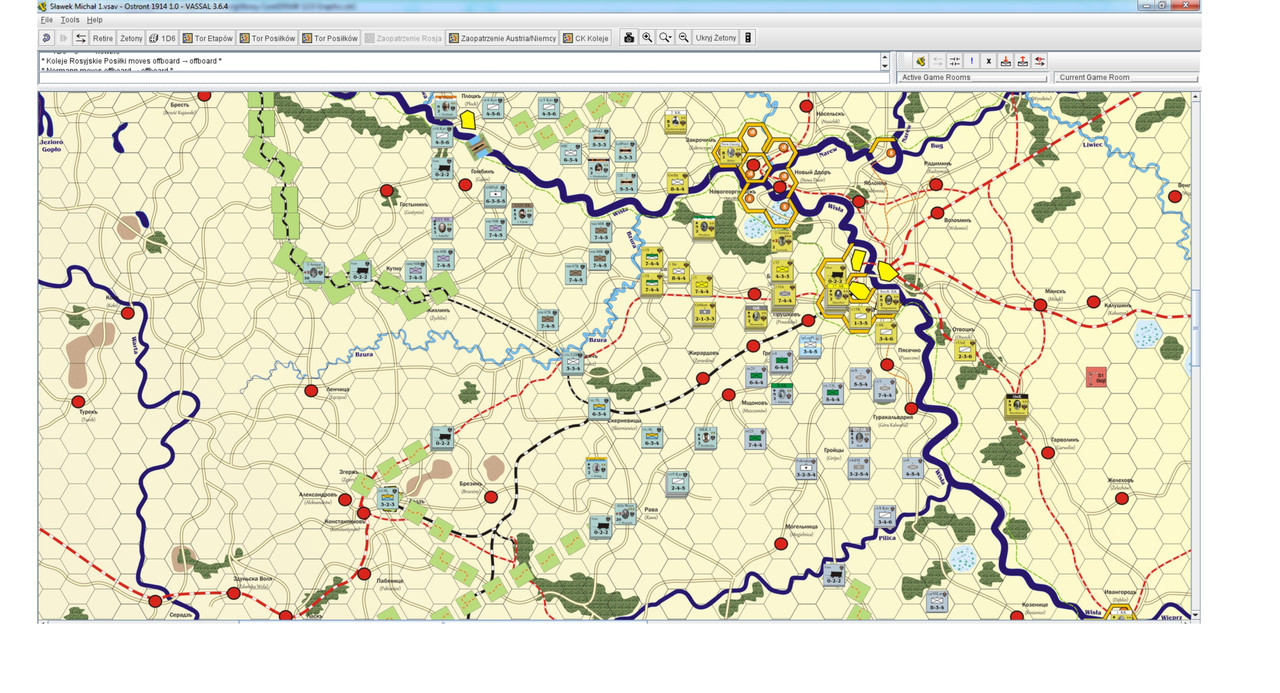
Task: Open the CK Koleje chart
Action: click(x=585, y=38)
